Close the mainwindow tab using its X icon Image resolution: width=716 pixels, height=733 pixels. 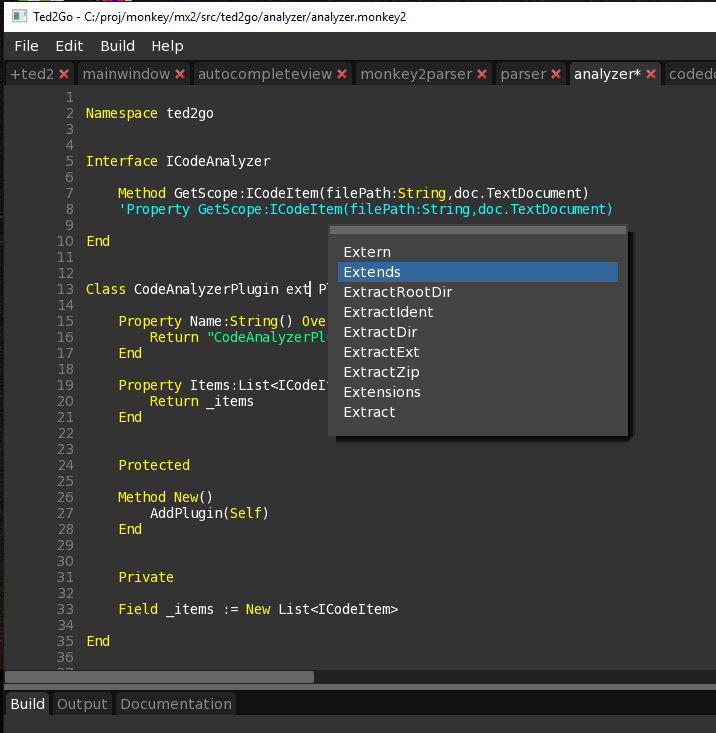[180, 74]
